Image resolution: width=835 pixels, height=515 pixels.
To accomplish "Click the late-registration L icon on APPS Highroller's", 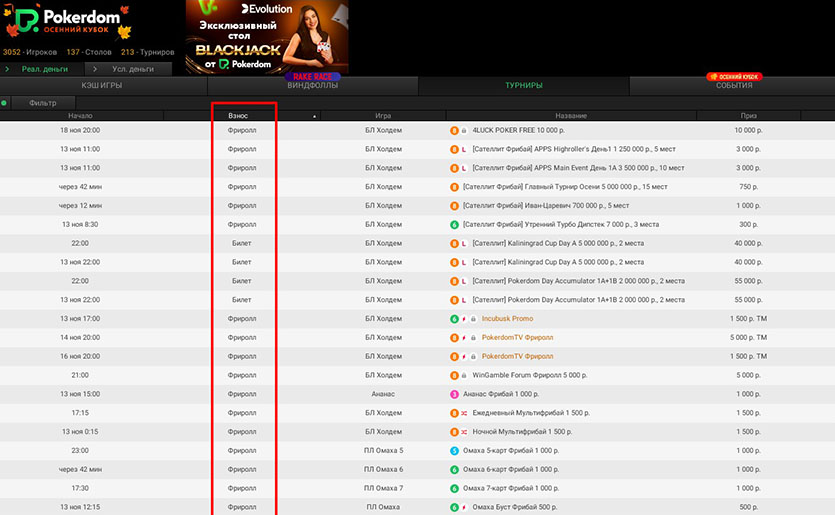I will (465, 149).
